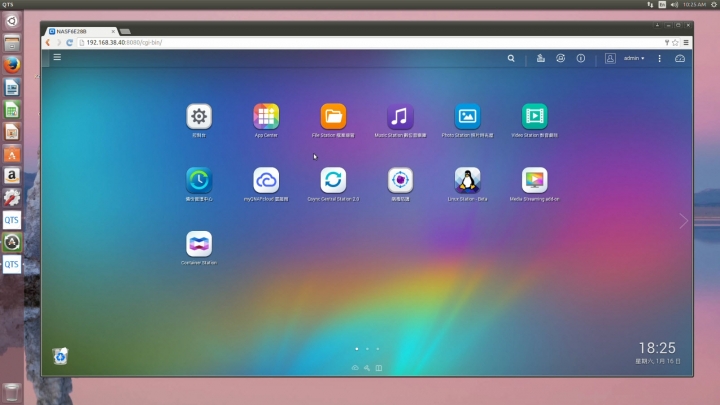Open the volume indicator in top panel
The width and height of the screenshot is (720, 405).
pos(674,5)
